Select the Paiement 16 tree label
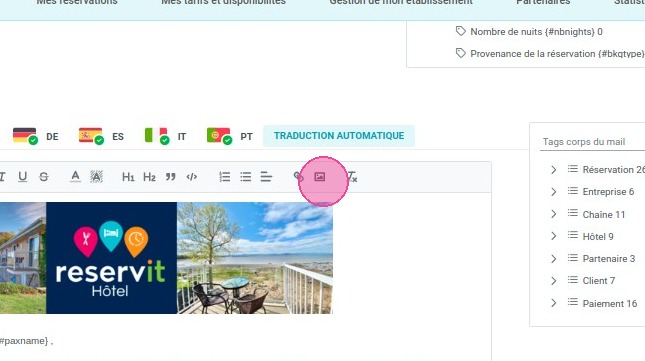The width and height of the screenshot is (645, 361). coord(610,303)
